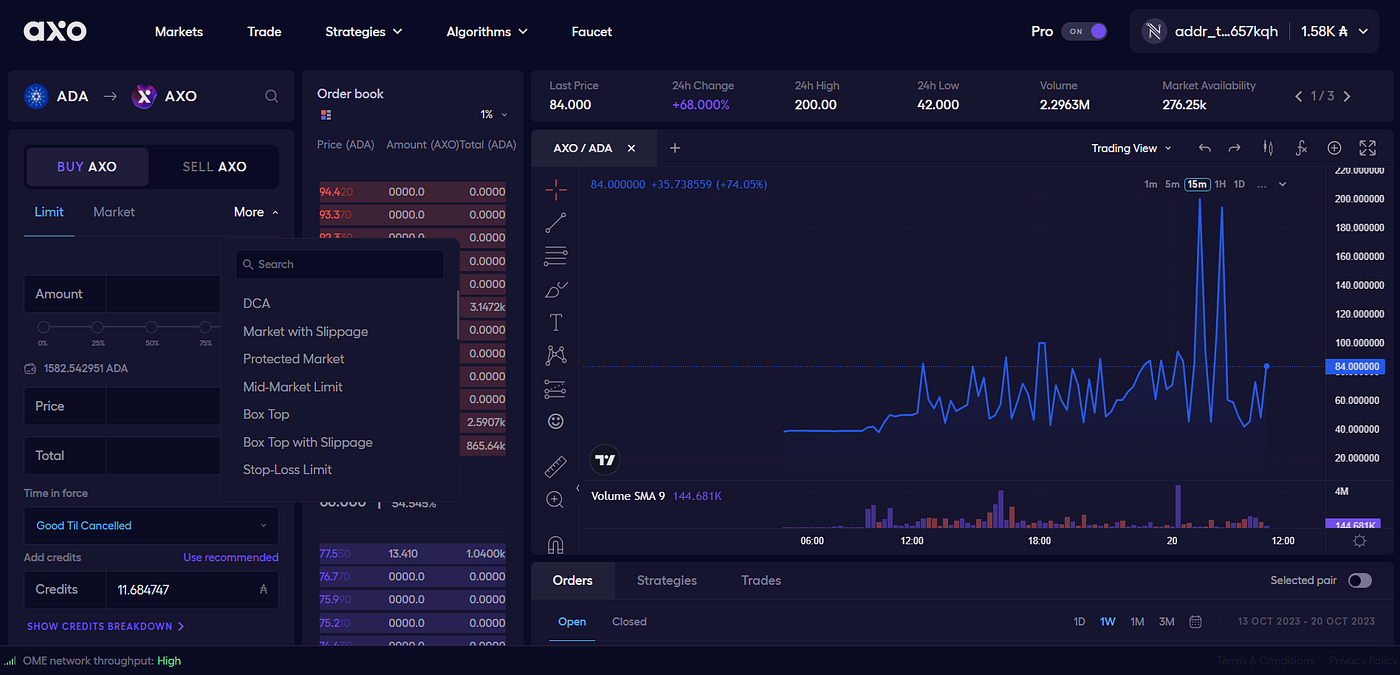Image resolution: width=1400 pixels, height=675 pixels.
Task: Toggle the Selected pair switch
Action: coord(1360,581)
